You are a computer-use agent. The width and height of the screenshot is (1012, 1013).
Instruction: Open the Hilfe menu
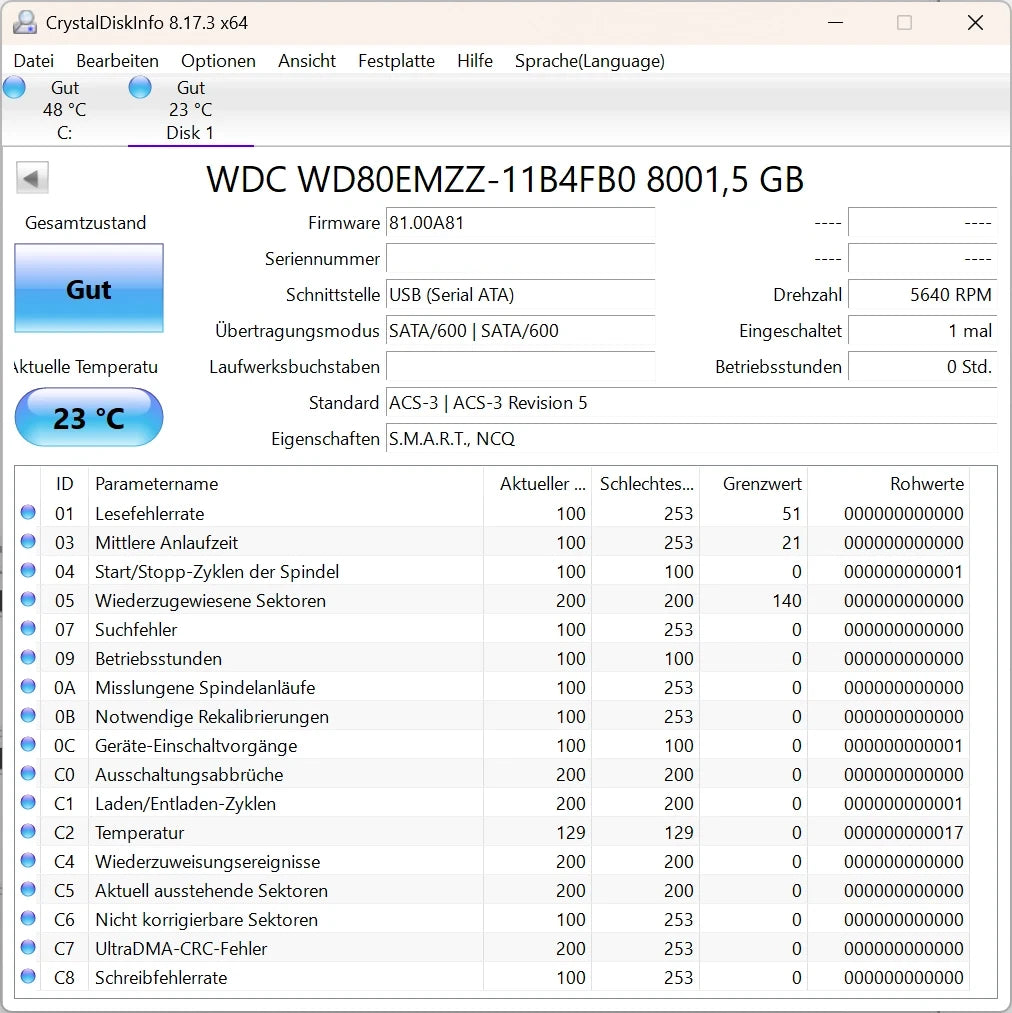474,61
